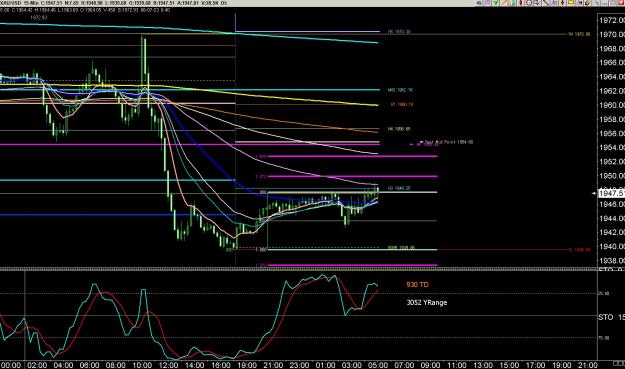The height and width of the screenshot is (369, 625).
Task: Click the red down-arrow toolbar icon
Action: (562, 2)
